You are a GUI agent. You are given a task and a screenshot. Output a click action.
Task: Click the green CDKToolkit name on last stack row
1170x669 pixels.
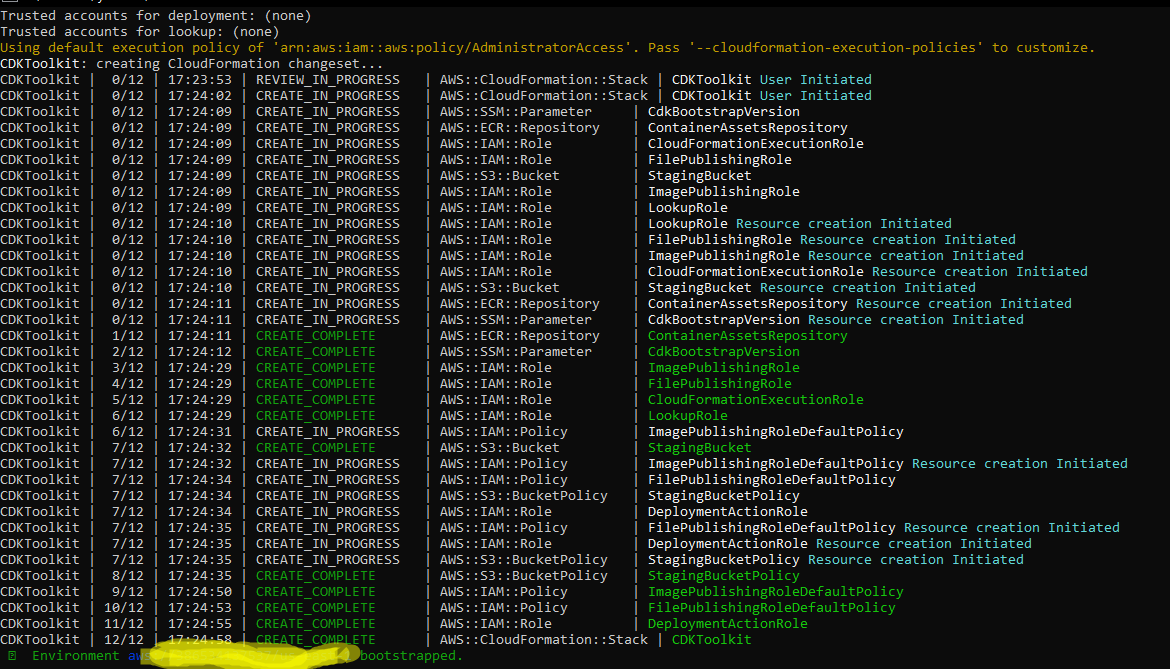[711, 640]
